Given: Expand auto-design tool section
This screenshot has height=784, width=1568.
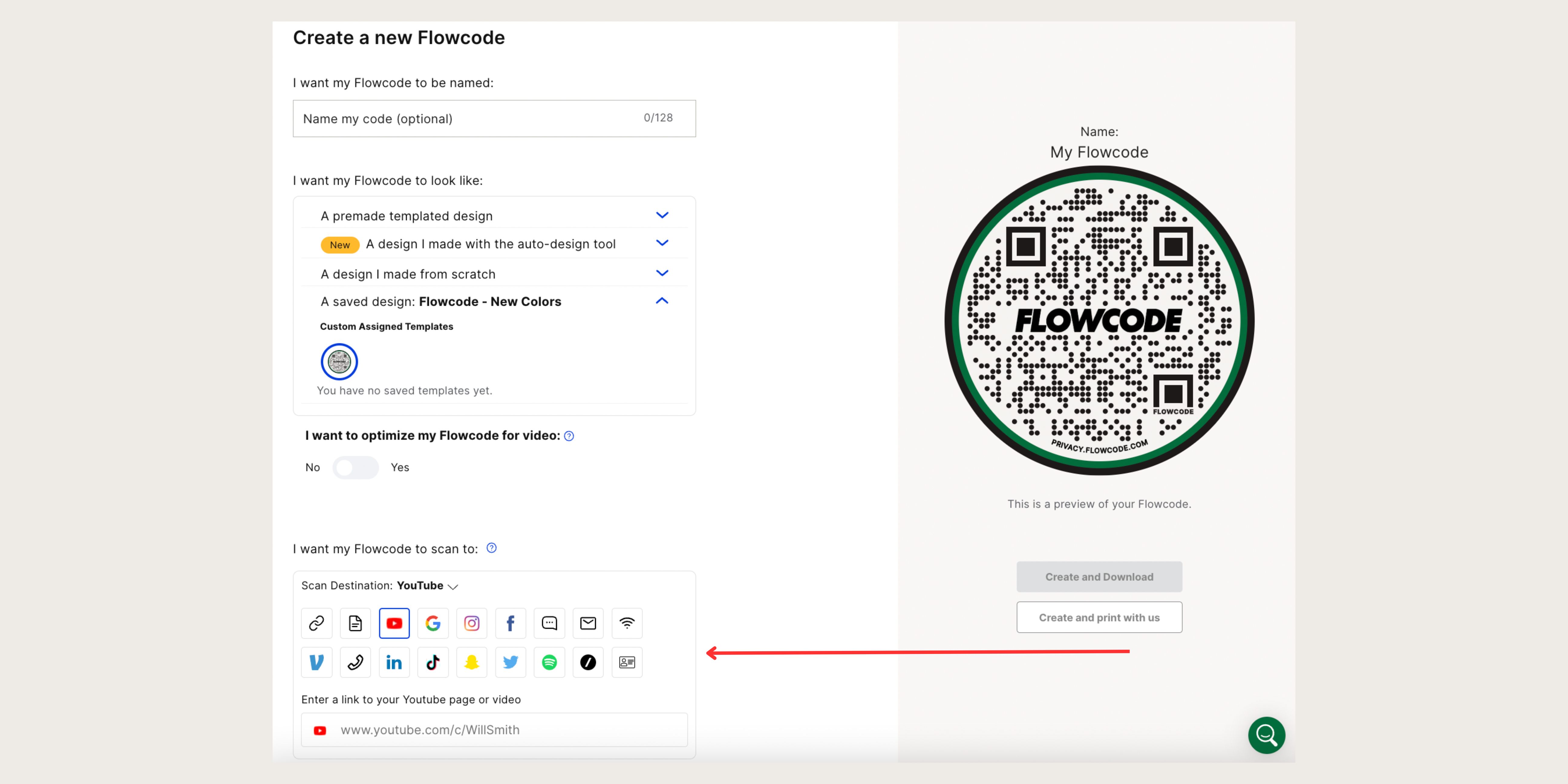Looking at the screenshot, I should [x=662, y=243].
